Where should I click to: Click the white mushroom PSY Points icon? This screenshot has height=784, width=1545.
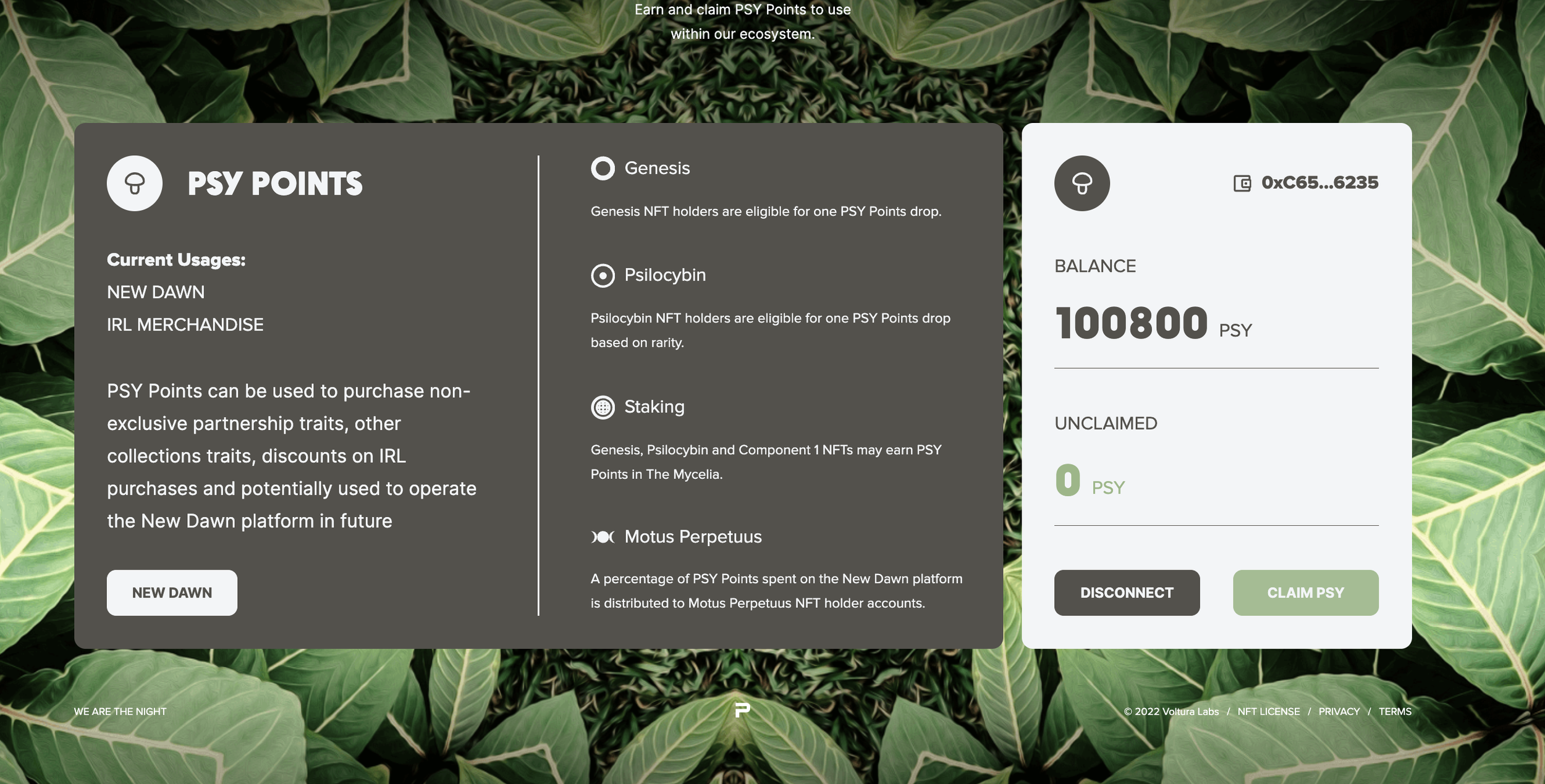135,183
